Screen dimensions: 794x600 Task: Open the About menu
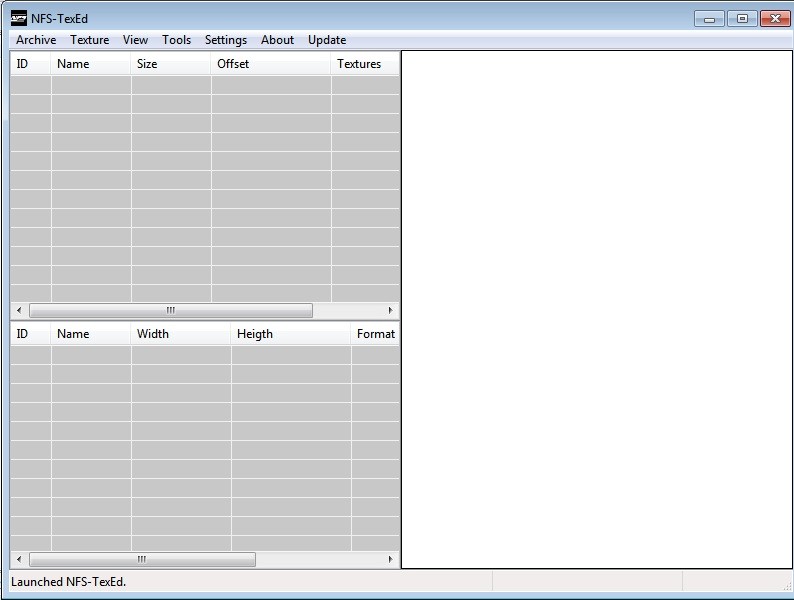coord(277,40)
